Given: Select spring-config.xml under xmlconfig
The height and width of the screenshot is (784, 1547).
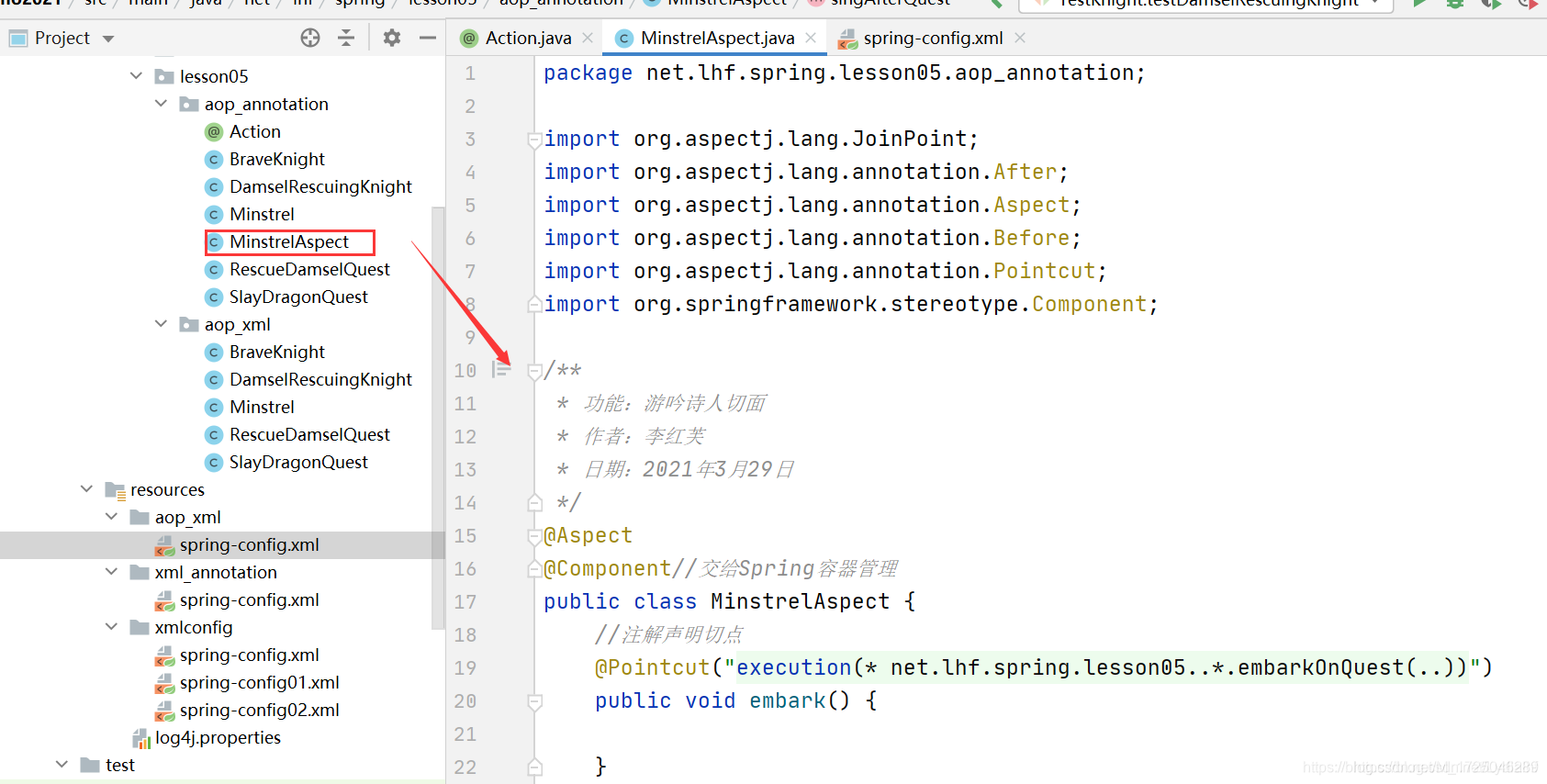Looking at the screenshot, I should click(249, 655).
